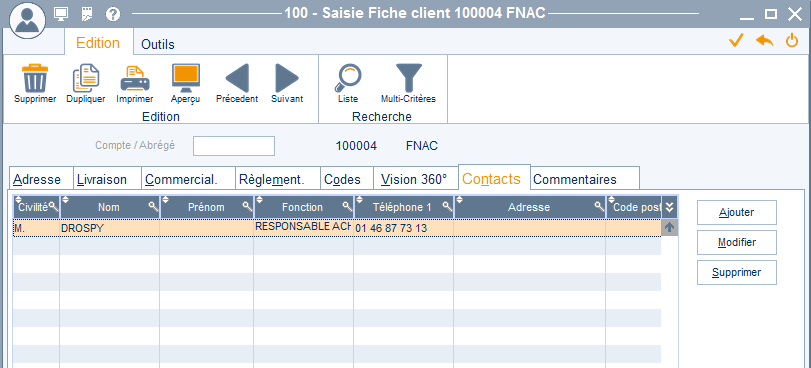Click the Supprimer trash can icon
This screenshot has width=811, height=368.
tap(35, 78)
